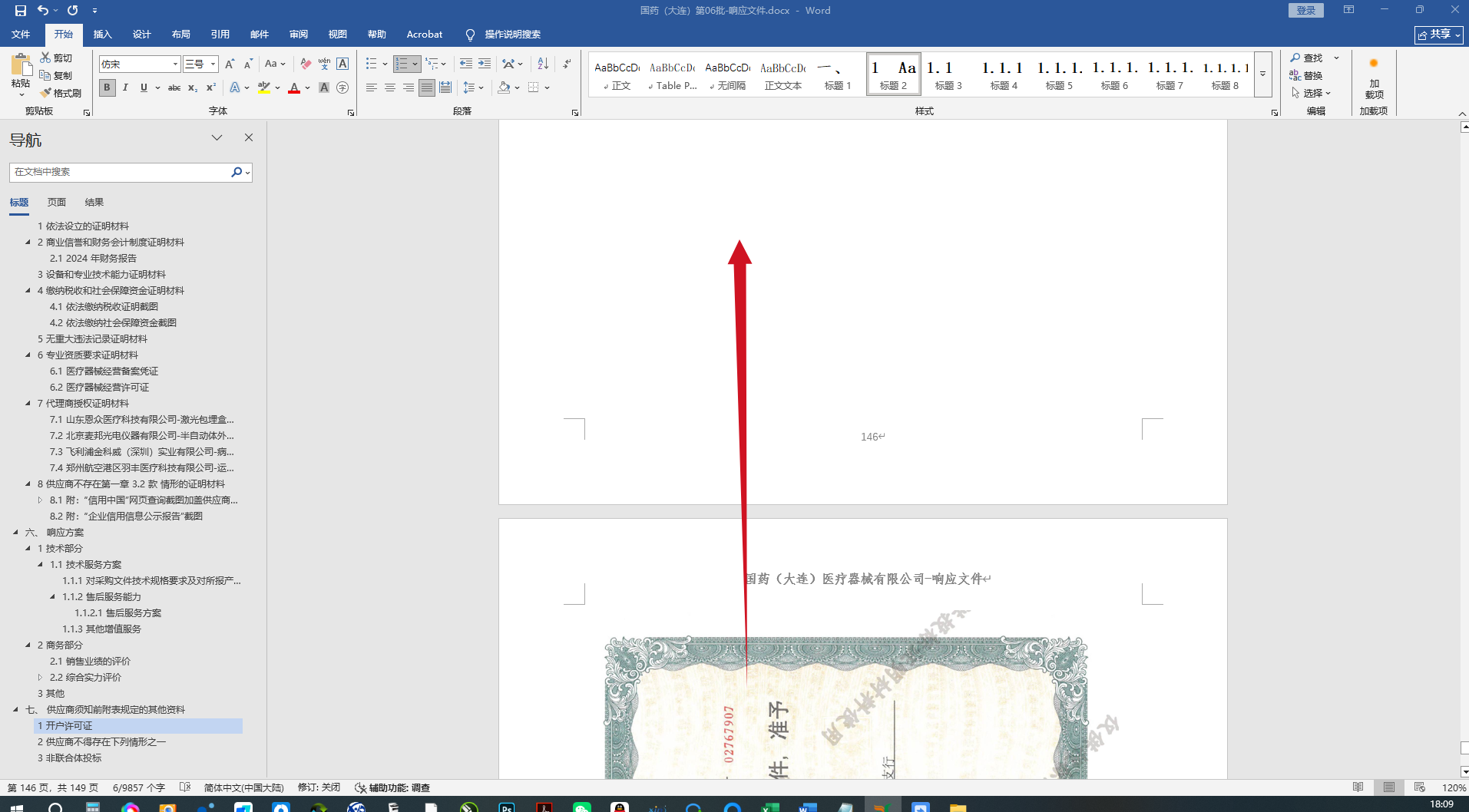Apply the red font color
1469x812 pixels.
point(294,87)
